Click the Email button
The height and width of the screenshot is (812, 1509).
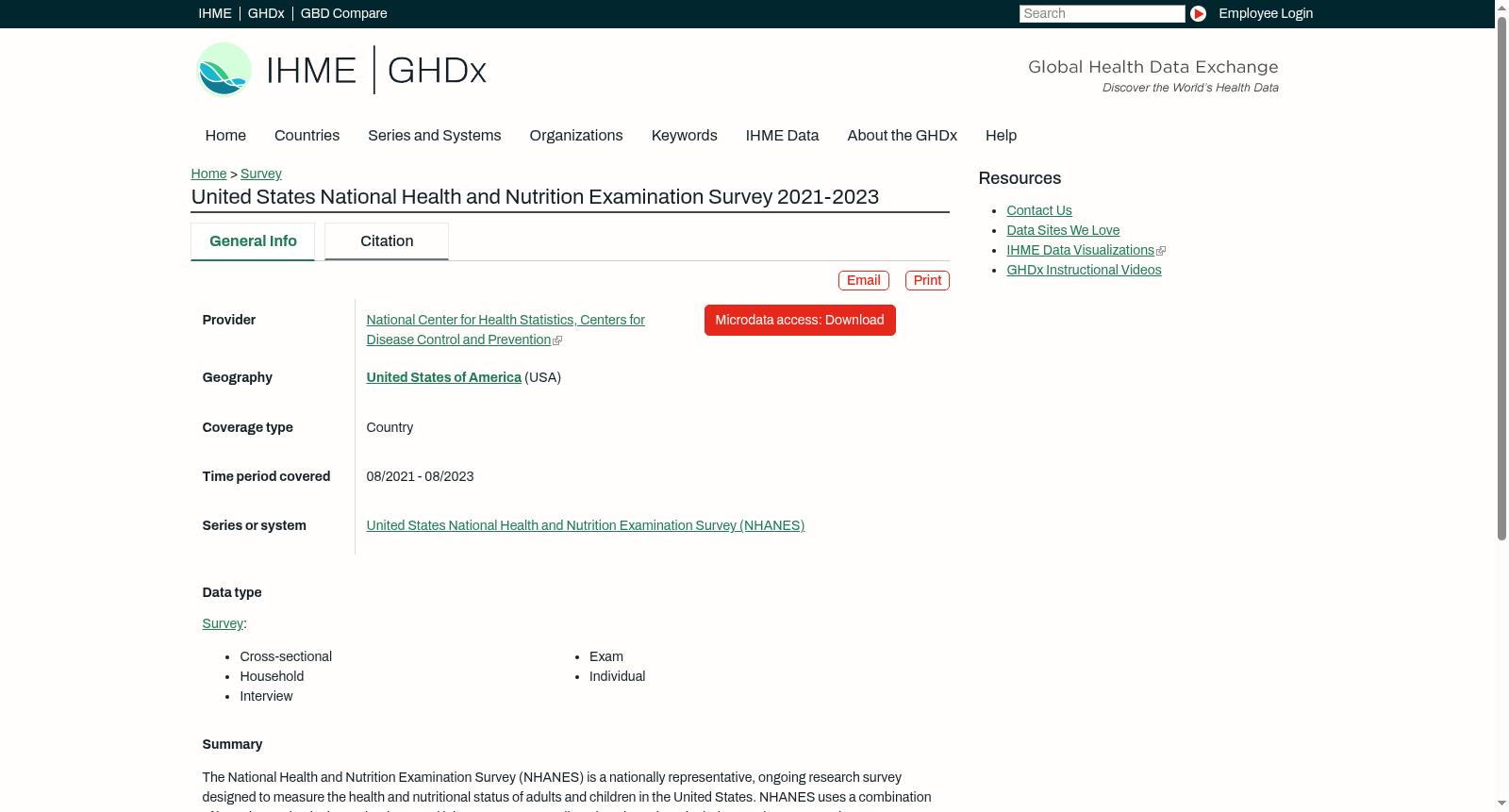click(864, 280)
